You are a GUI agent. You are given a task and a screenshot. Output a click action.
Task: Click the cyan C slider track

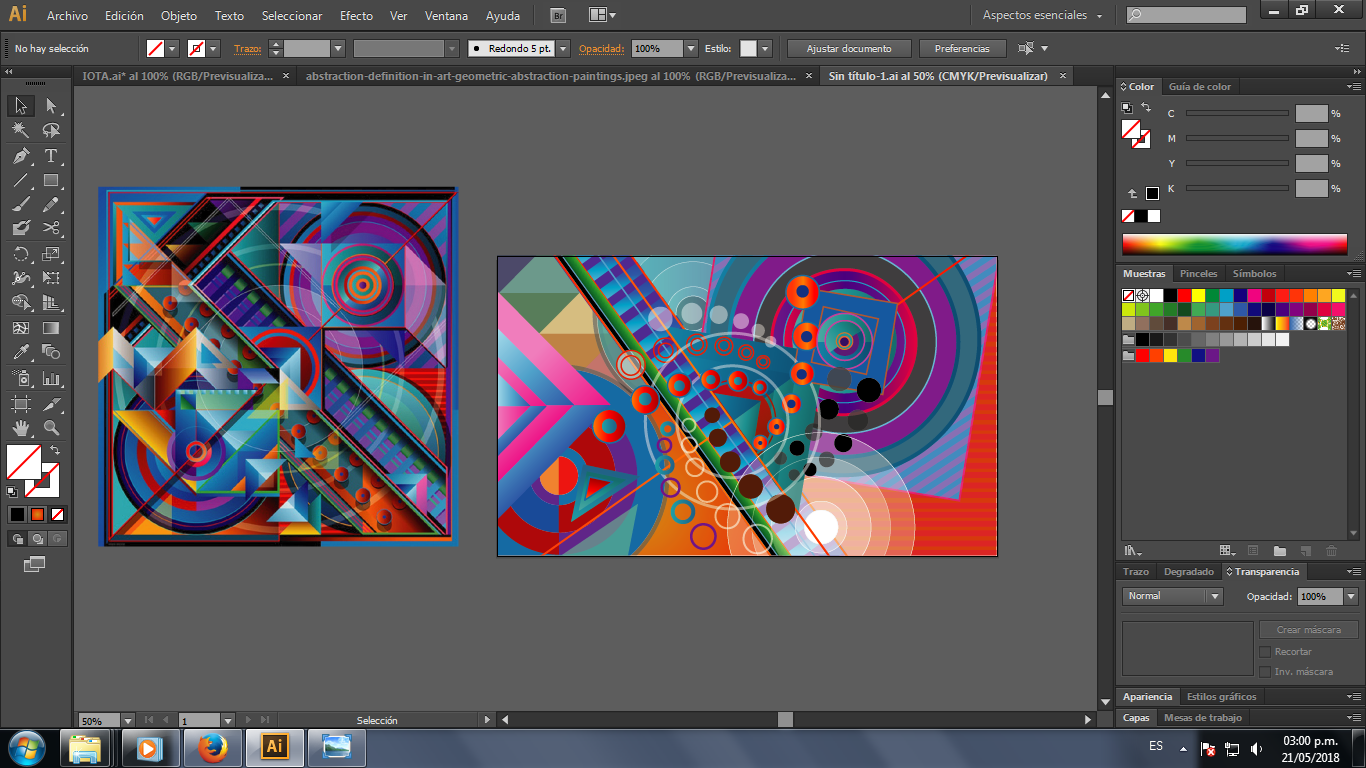click(x=1237, y=113)
